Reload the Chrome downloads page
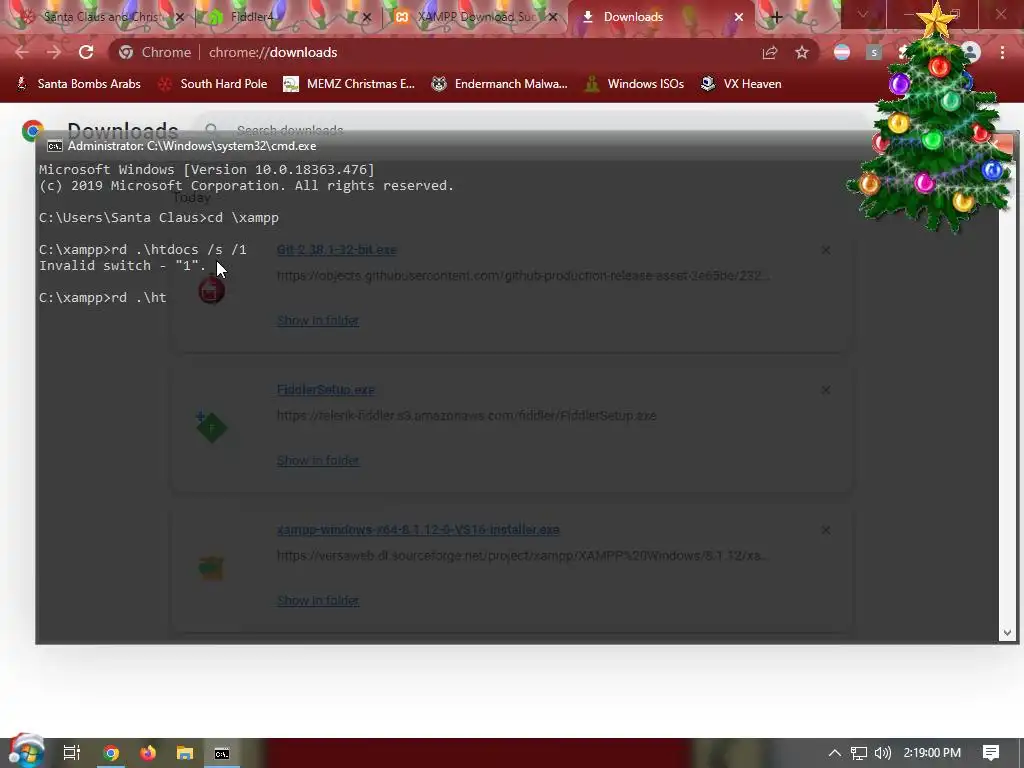Viewport: 1024px width, 768px height. [x=86, y=52]
